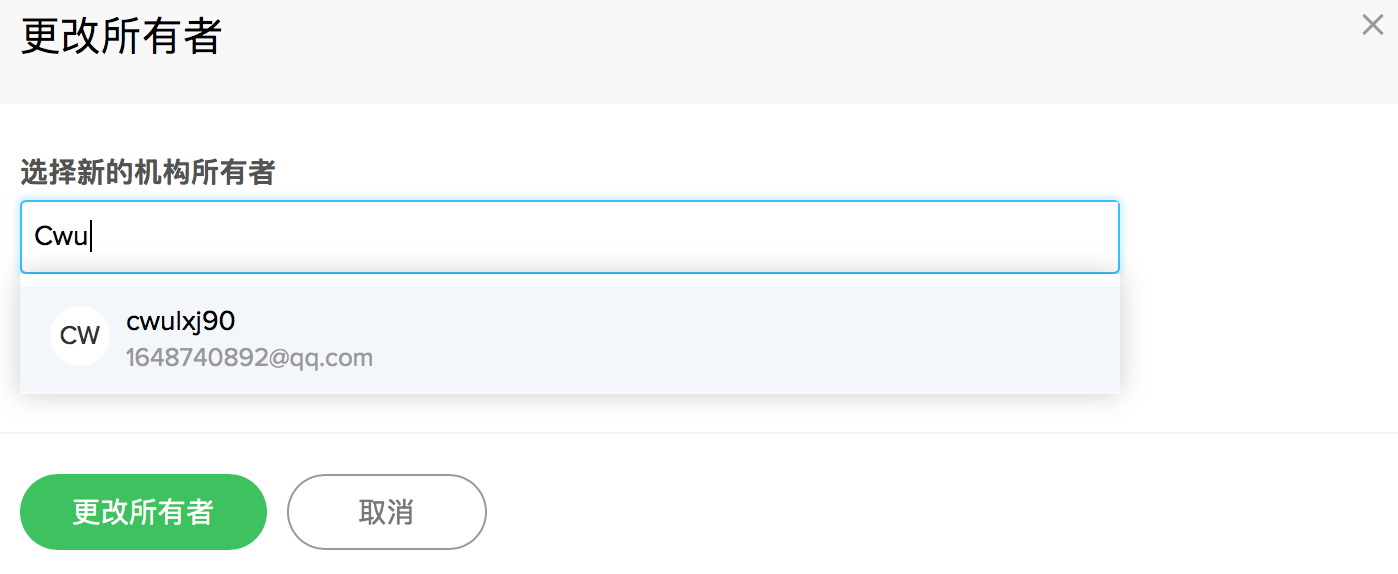Viewport: 1398px width, 574px height.
Task: Focus the new owner search field
Action: (x=569, y=237)
